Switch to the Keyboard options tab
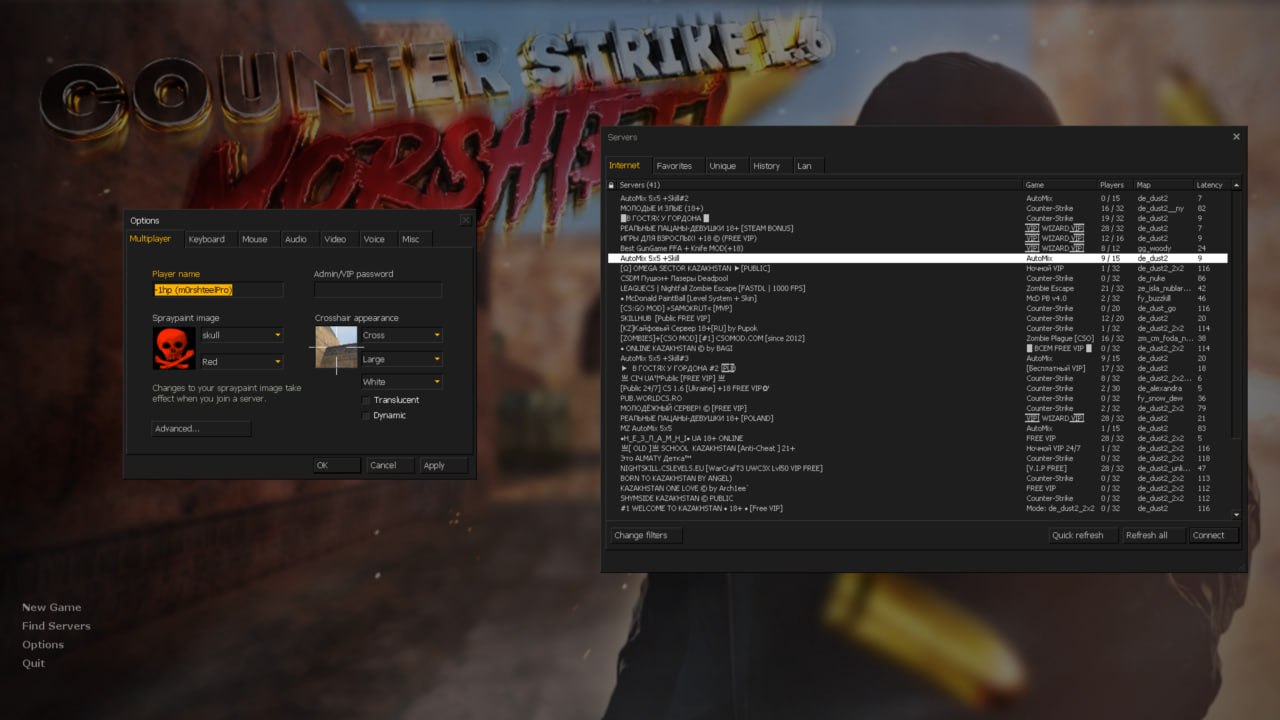 tap(209, 239)
